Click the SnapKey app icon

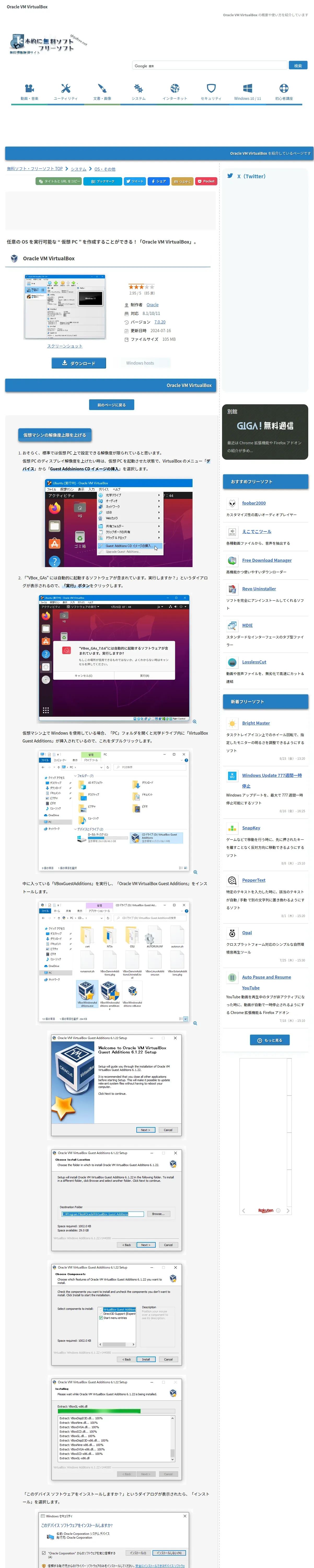click(232, 828)
